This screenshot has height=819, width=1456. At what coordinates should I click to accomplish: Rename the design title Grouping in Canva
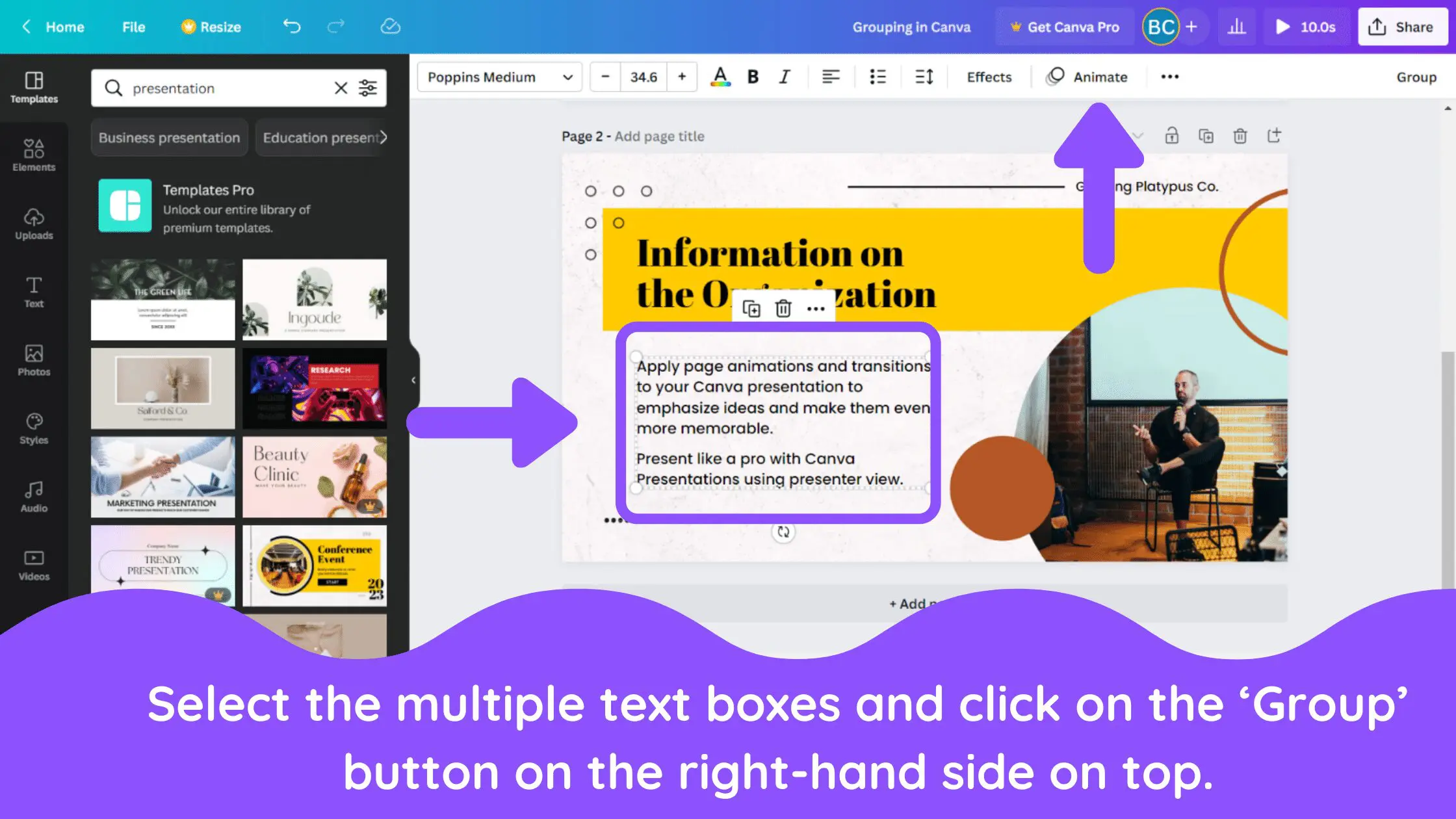point(911,27)
